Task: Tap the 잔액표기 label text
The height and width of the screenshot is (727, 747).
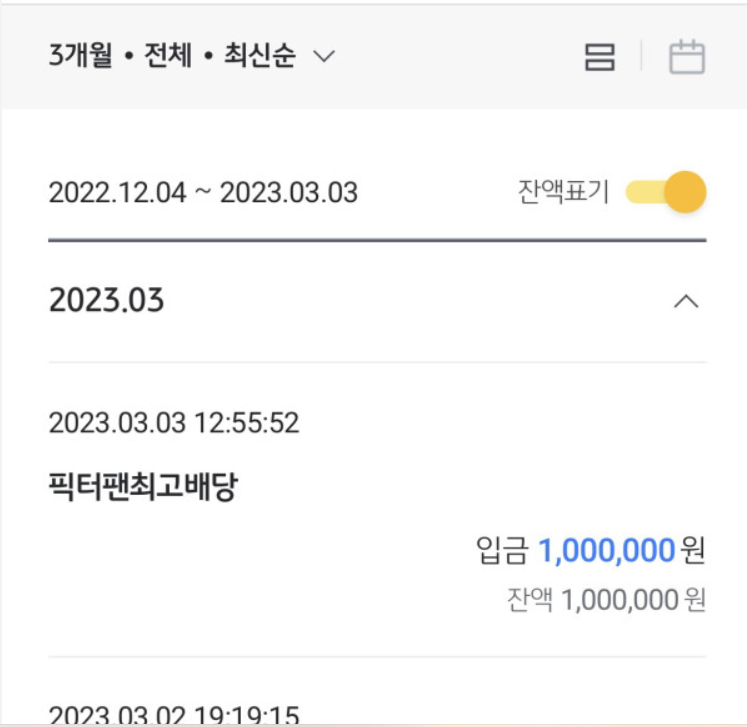Action: [x=563, y=192]
